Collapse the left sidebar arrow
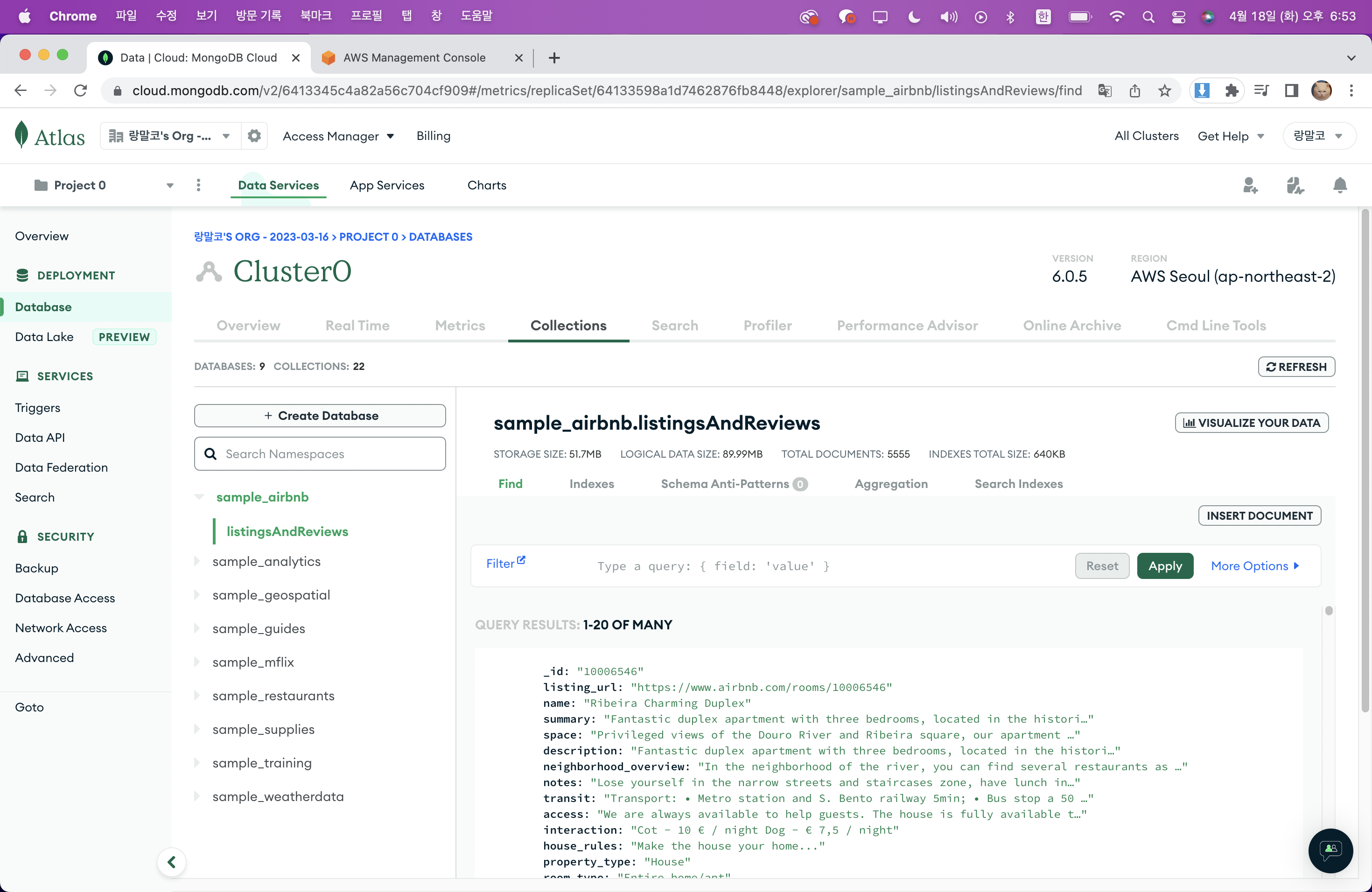The height and width of the screenshot is (892, 1372). tap(172, 862)
